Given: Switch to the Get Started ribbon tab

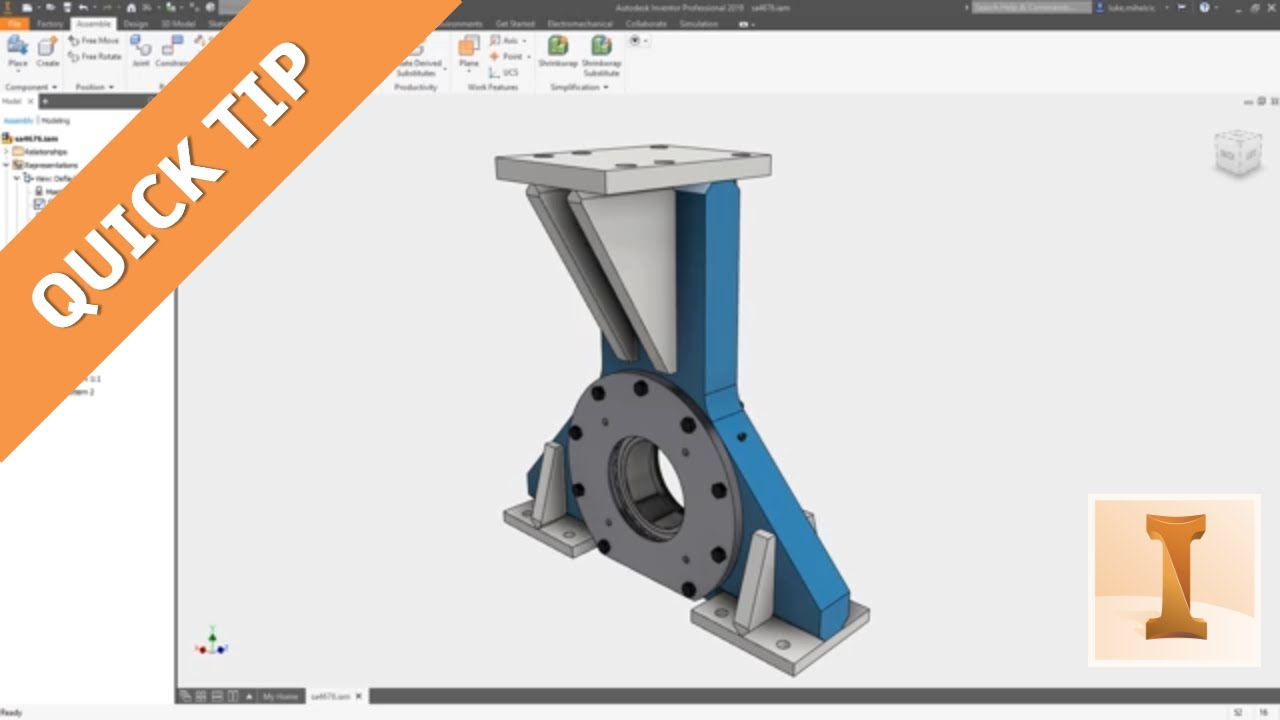Looking at the screenshot, I should coord(515,23).
